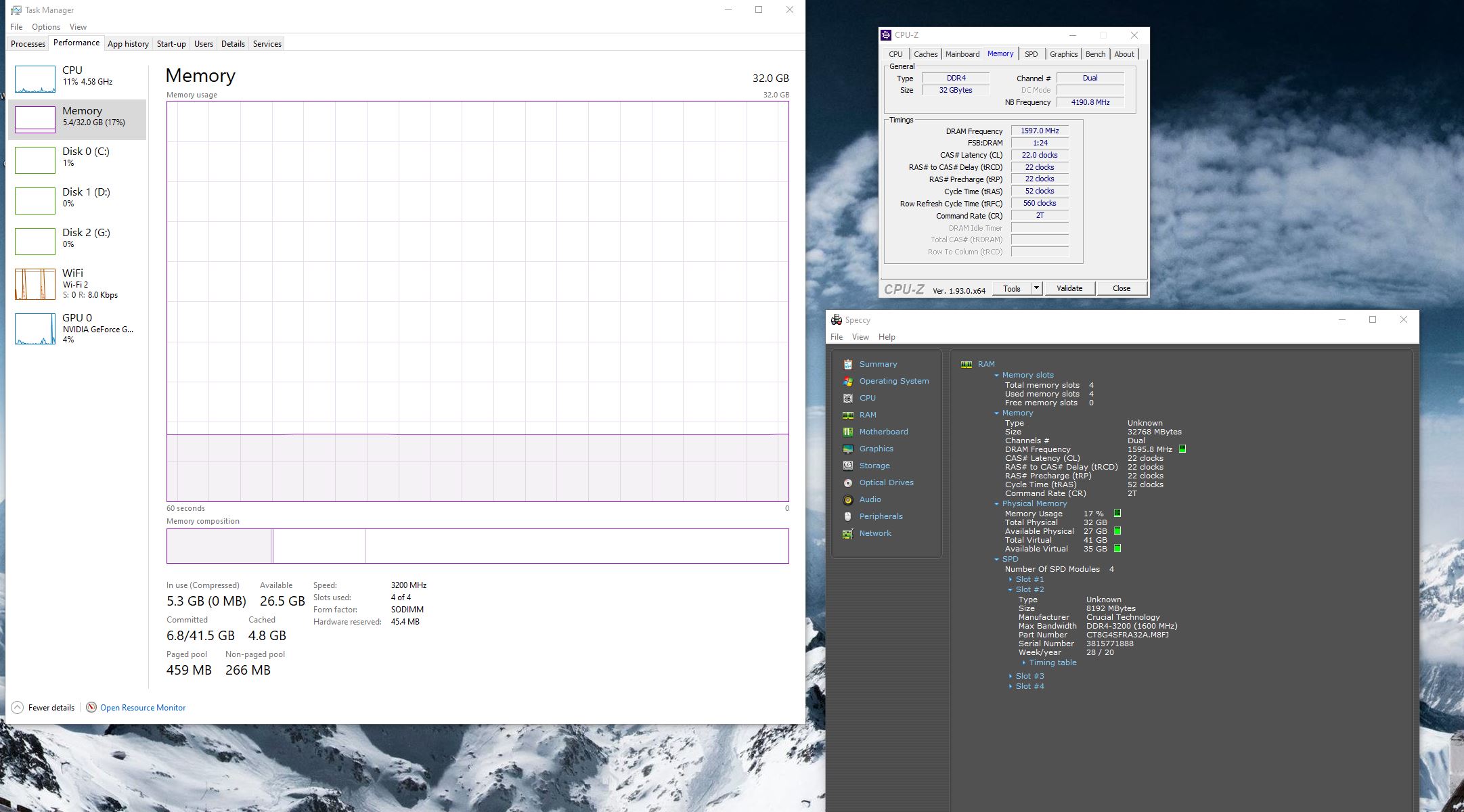Select the GPU 0 performance graph thumbnail
The image size is (1464, 812).
click(x=35, y=329)
